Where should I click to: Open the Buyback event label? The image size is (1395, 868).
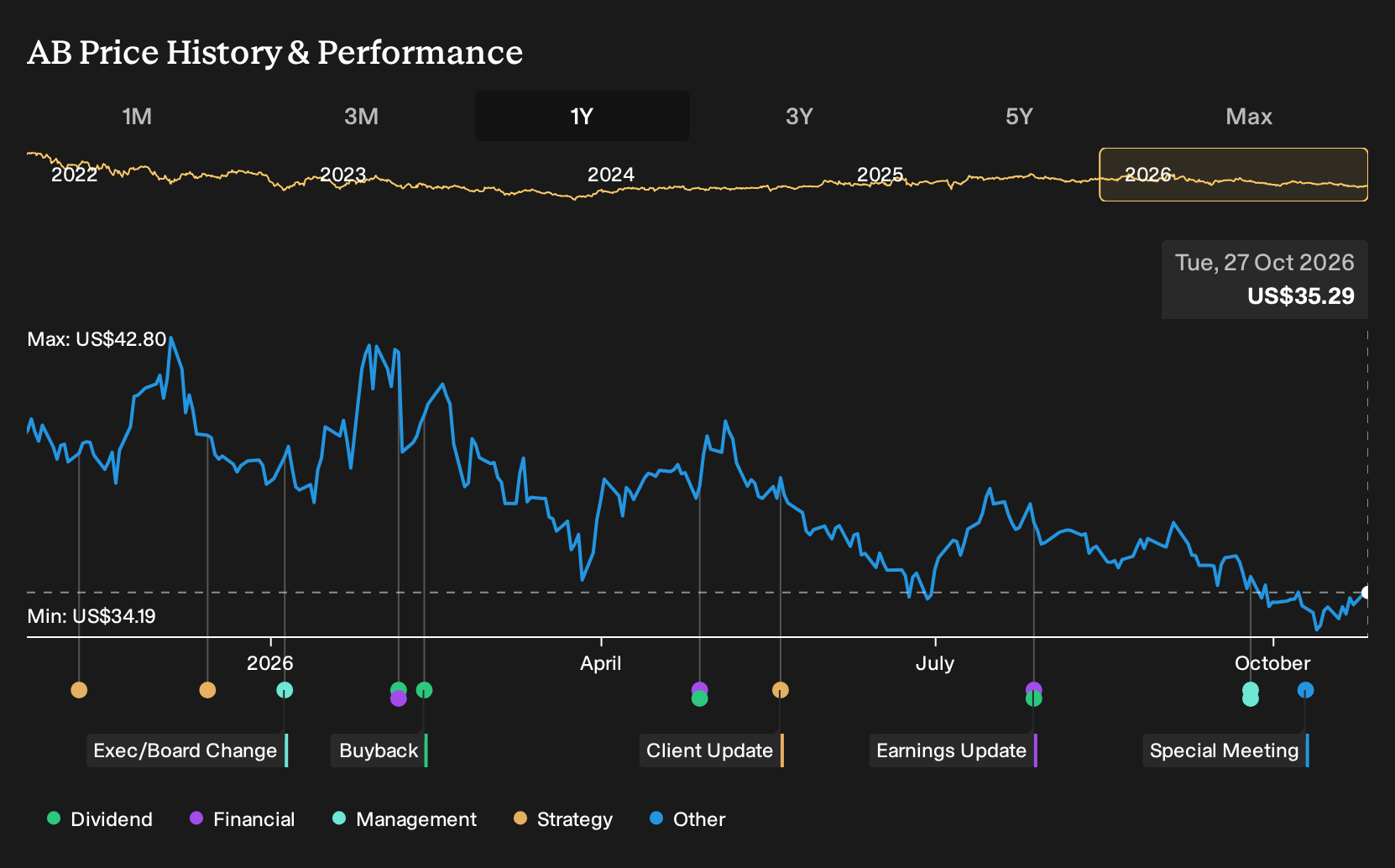[x=379, y=750]
